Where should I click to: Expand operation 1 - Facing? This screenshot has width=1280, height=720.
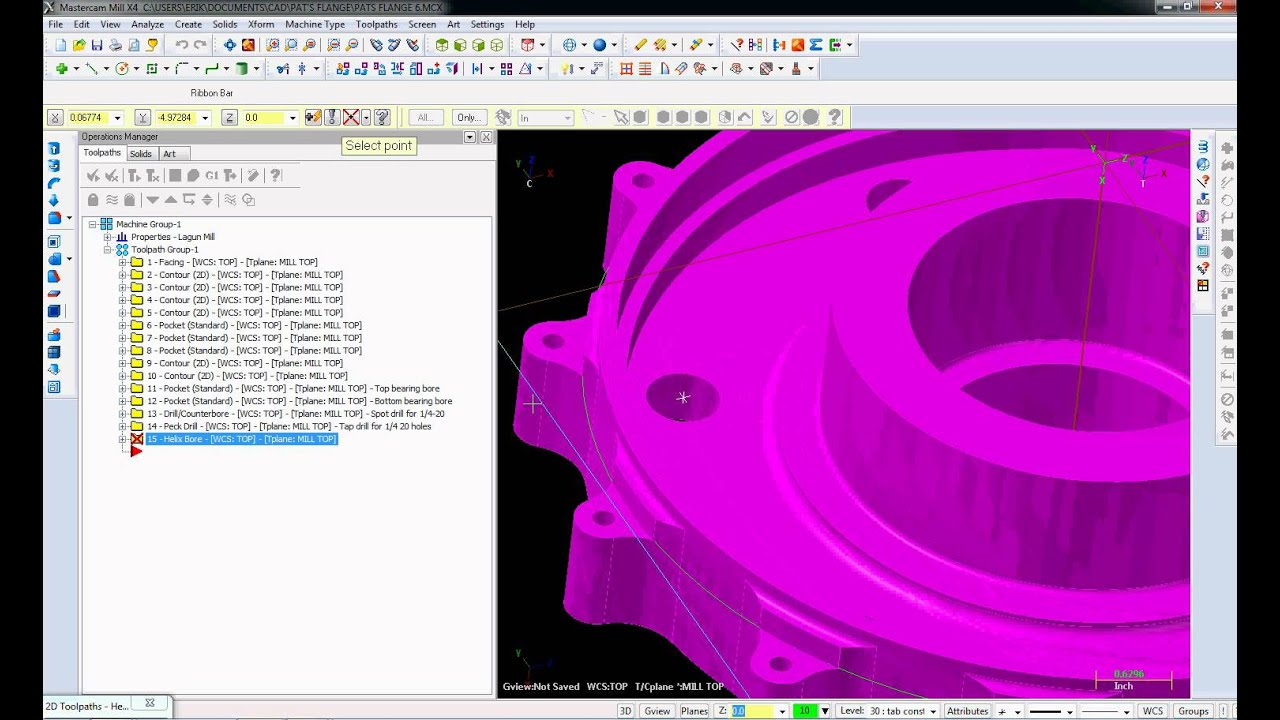click(x=123, y=262)
